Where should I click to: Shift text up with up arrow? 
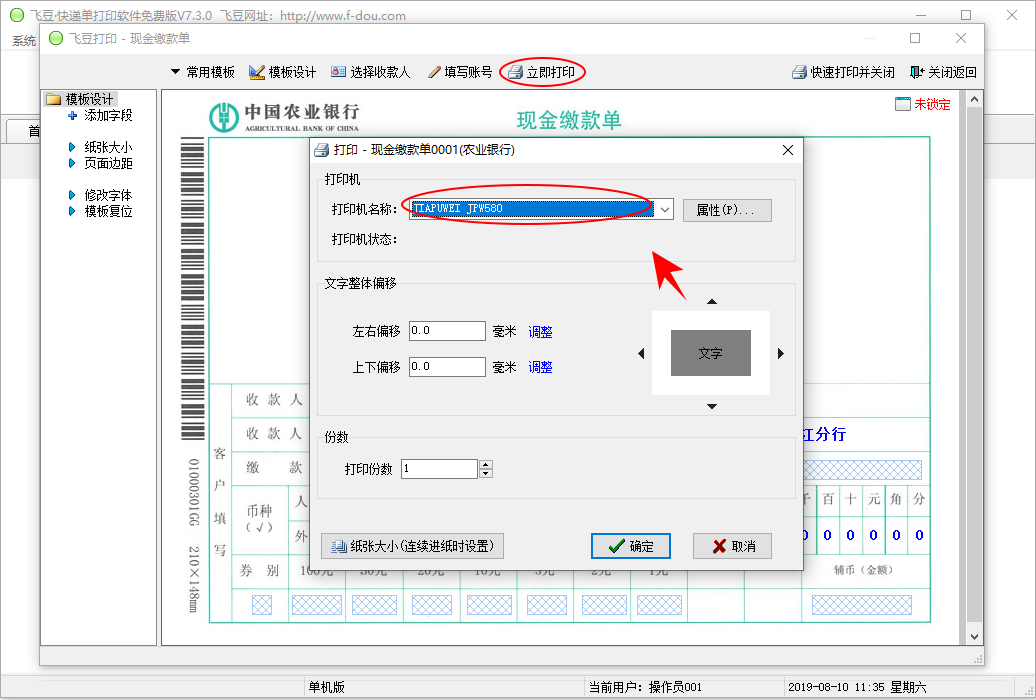click(712, 301)
